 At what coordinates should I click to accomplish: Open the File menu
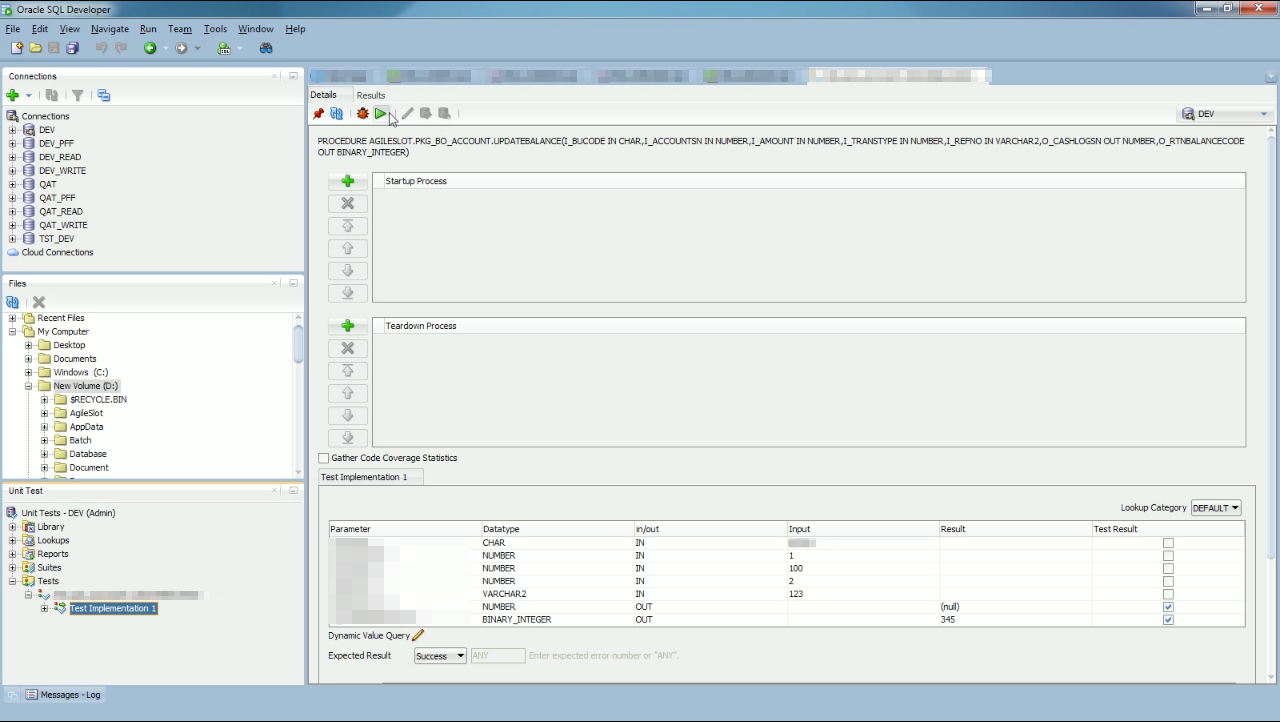[x=12, y=29]
